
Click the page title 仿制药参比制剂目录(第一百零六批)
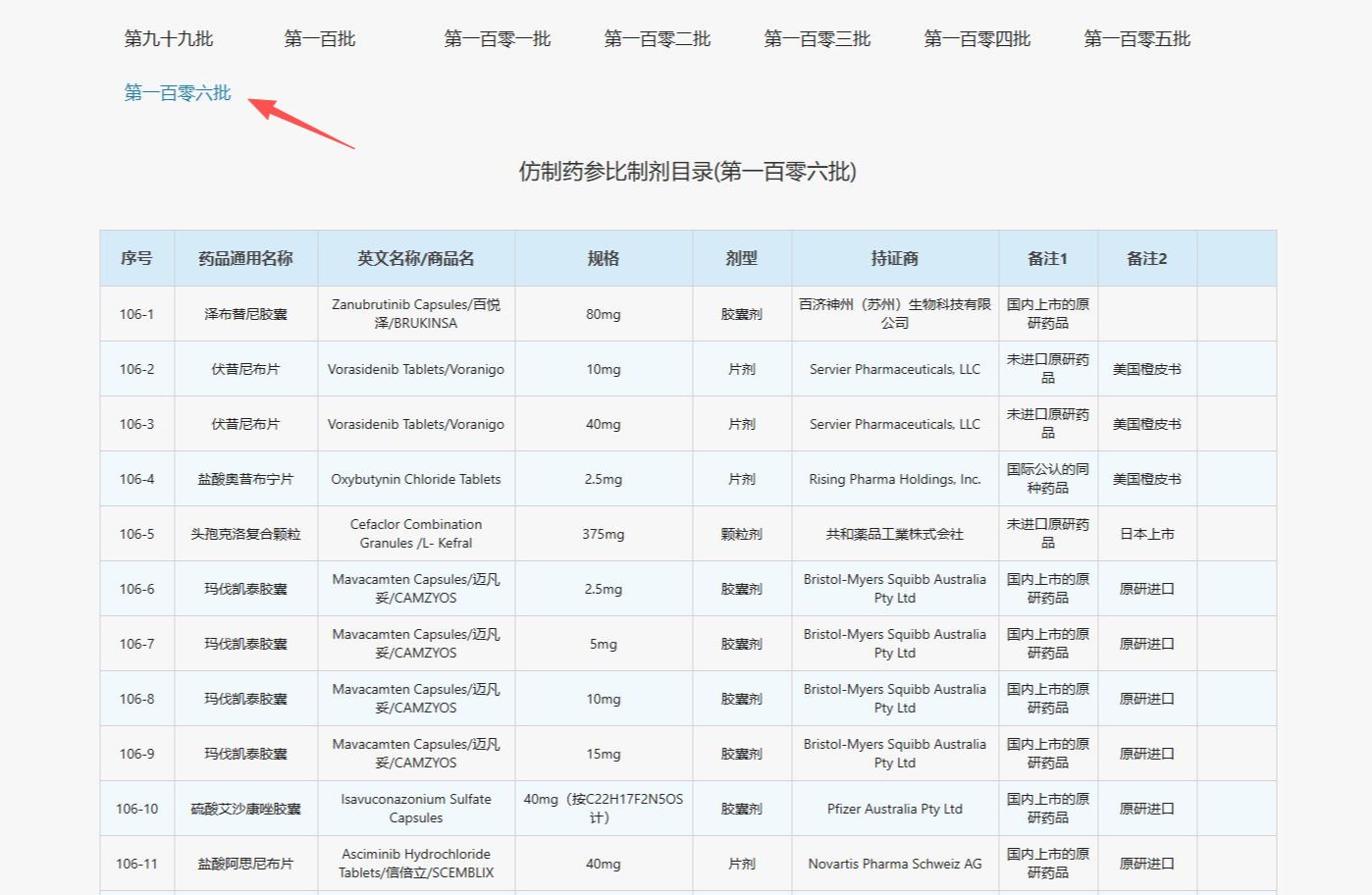tap(687, 172)
